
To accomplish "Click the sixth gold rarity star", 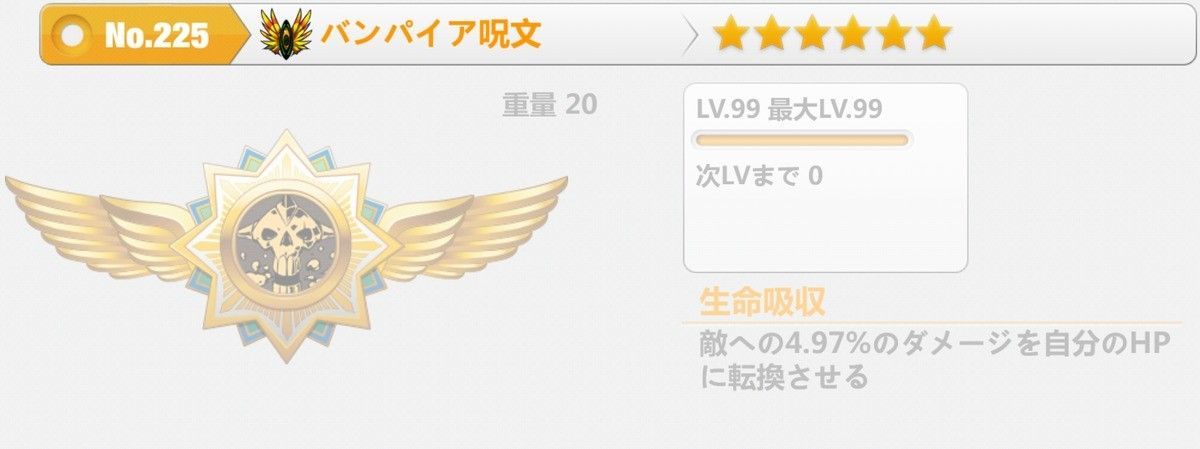I will pyautogui.click(x=932, y=34).
